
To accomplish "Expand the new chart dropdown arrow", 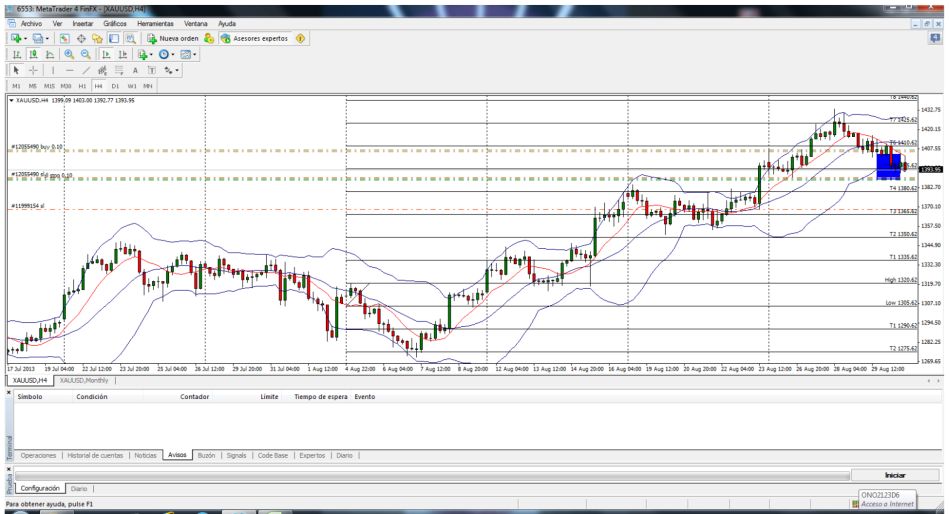I will pos(23,40).
